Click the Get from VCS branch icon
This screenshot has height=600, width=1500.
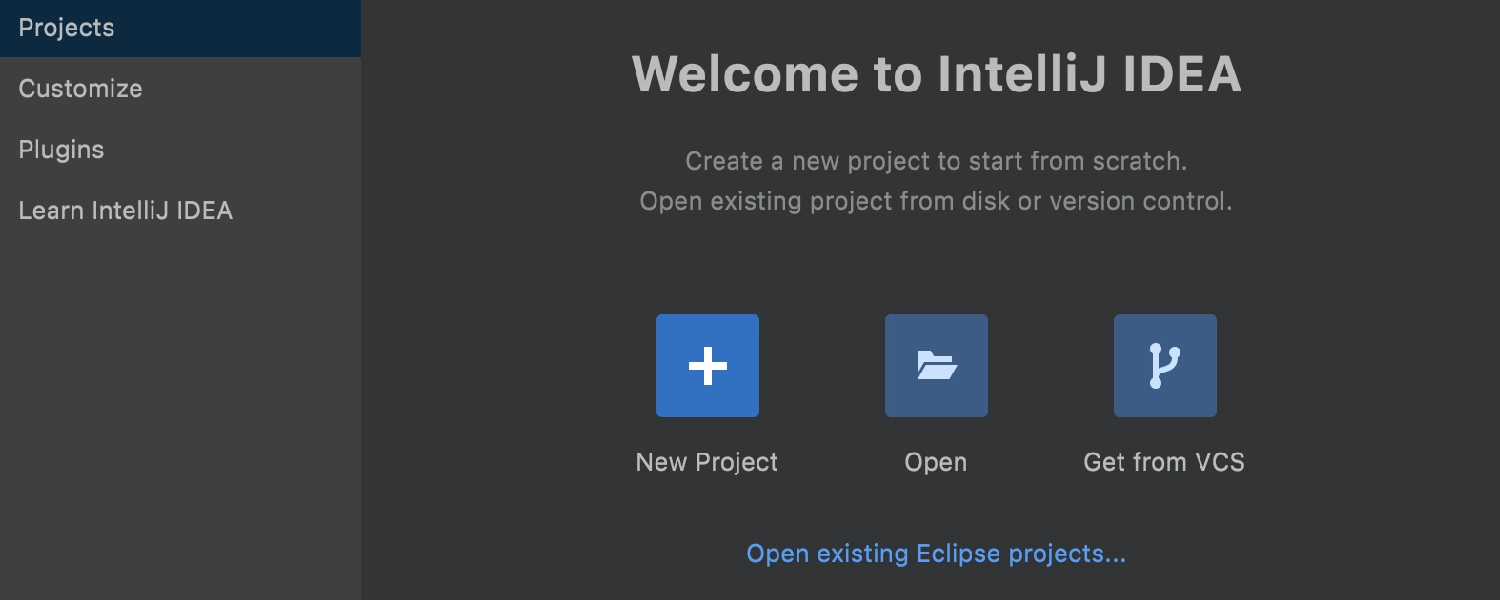[x=1165, y=365]
